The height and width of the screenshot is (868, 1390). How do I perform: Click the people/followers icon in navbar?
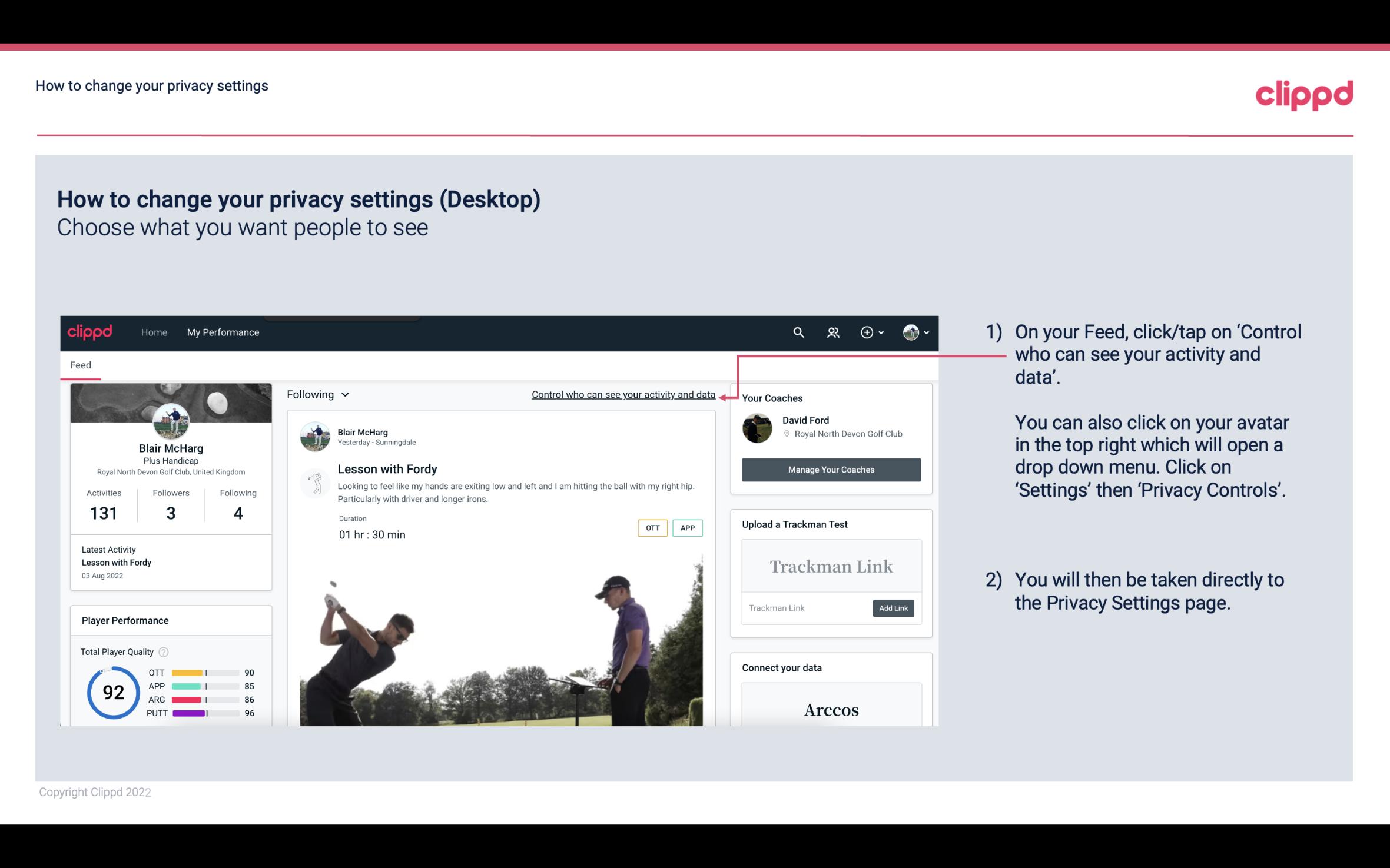pyautogui.click(x=833, y=332)
